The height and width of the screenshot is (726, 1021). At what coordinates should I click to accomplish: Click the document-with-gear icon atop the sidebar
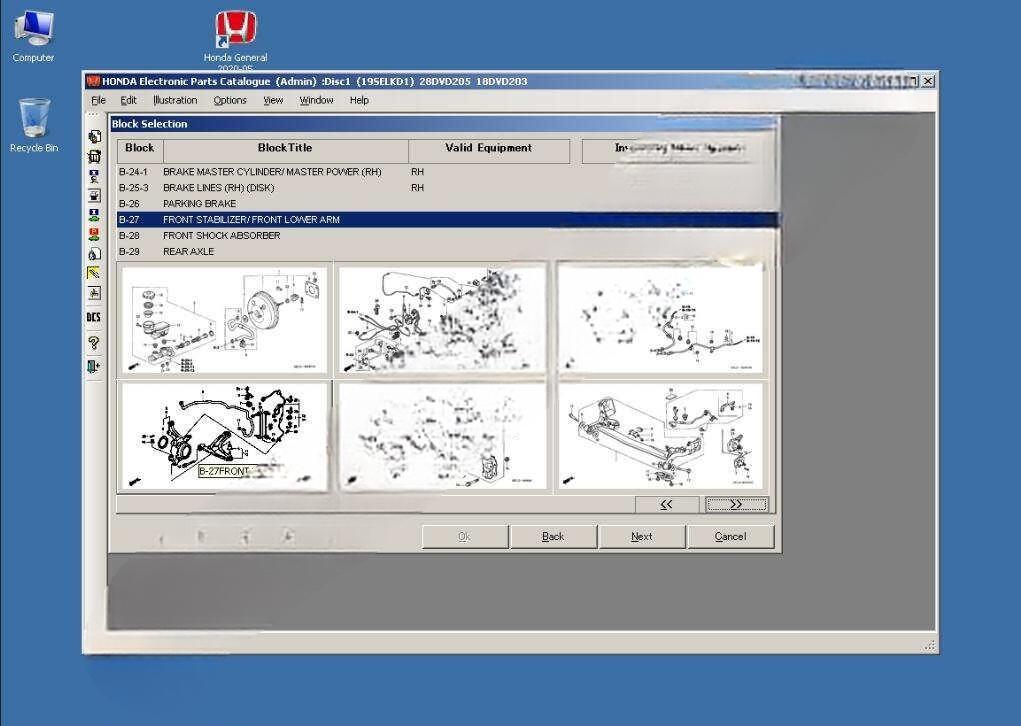[x=94, y=136]
